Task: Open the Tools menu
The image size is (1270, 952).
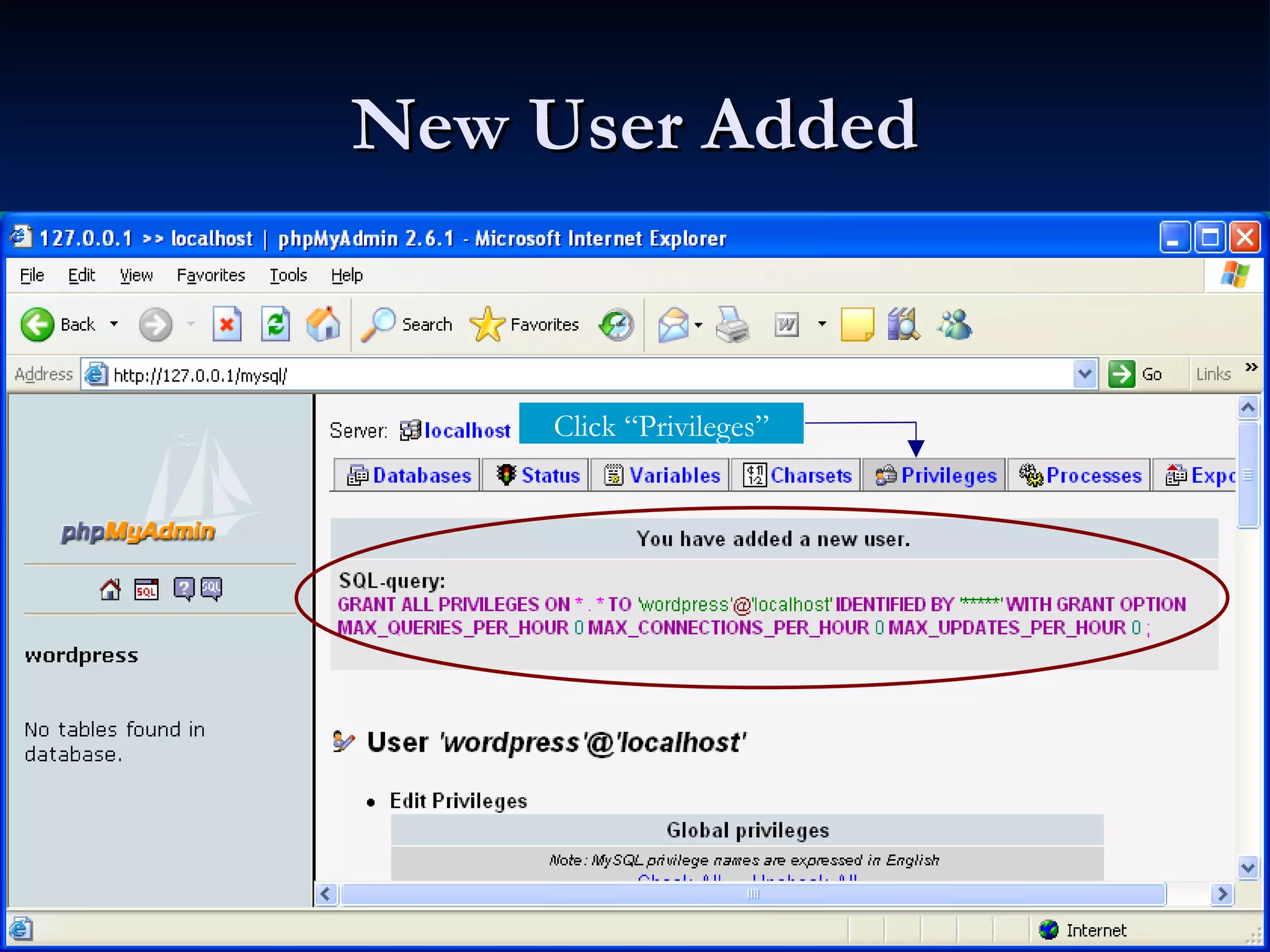Action: (288, 275)
